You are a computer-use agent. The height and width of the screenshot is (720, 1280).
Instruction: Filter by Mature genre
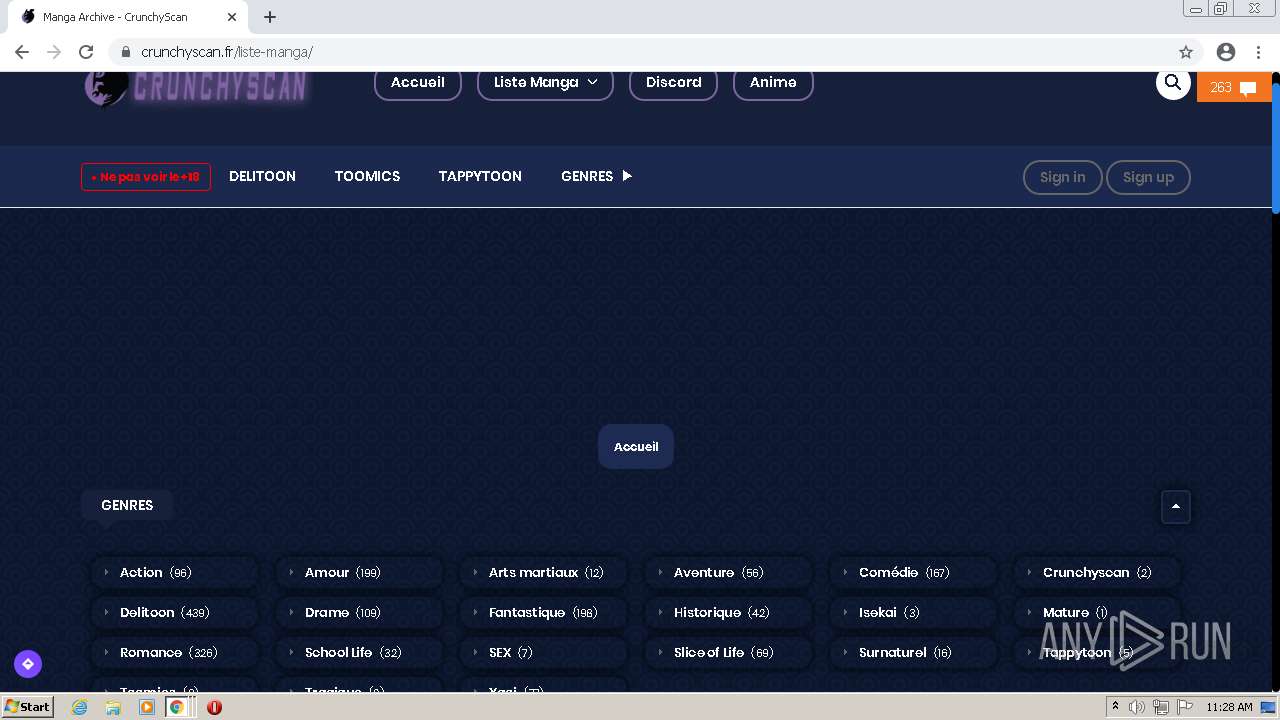pos(1098,612)
